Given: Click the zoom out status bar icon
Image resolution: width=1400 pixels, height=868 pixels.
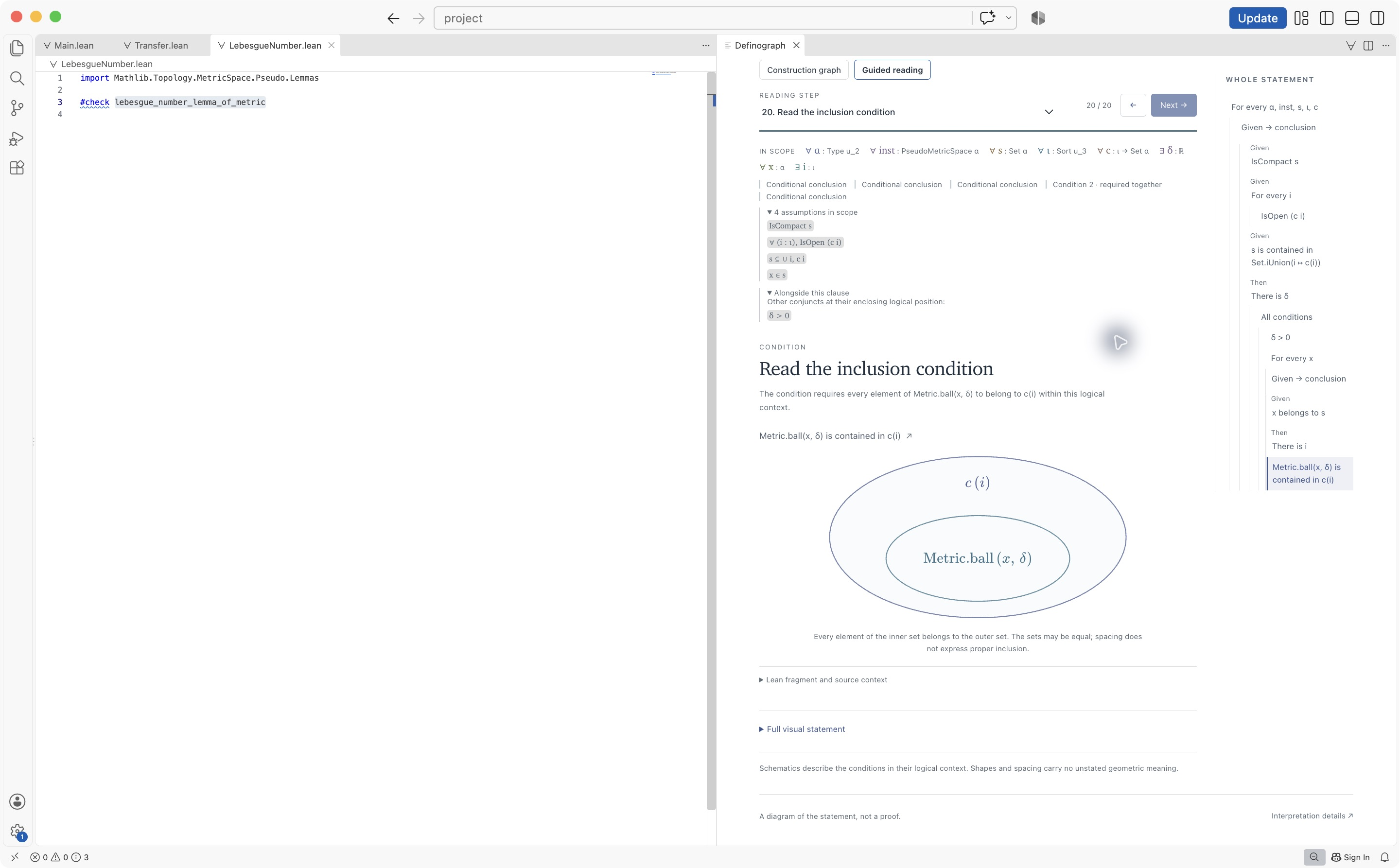Looking at the screenshot, I should (x=1314, y=857).
